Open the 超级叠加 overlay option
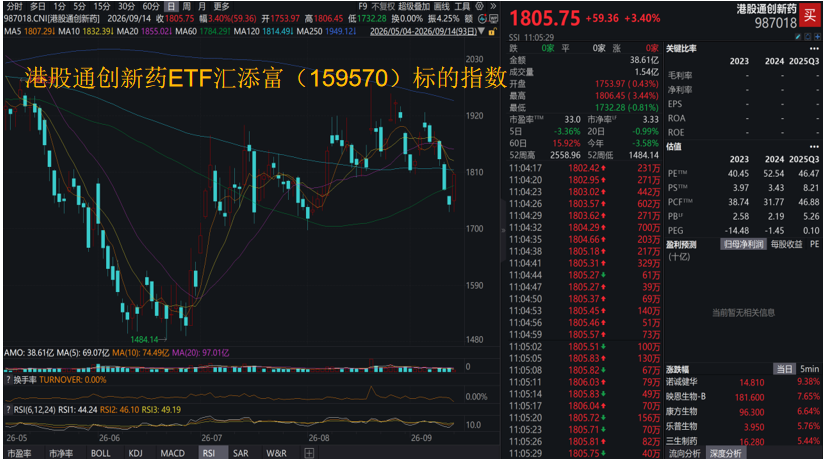 point(414,6)
